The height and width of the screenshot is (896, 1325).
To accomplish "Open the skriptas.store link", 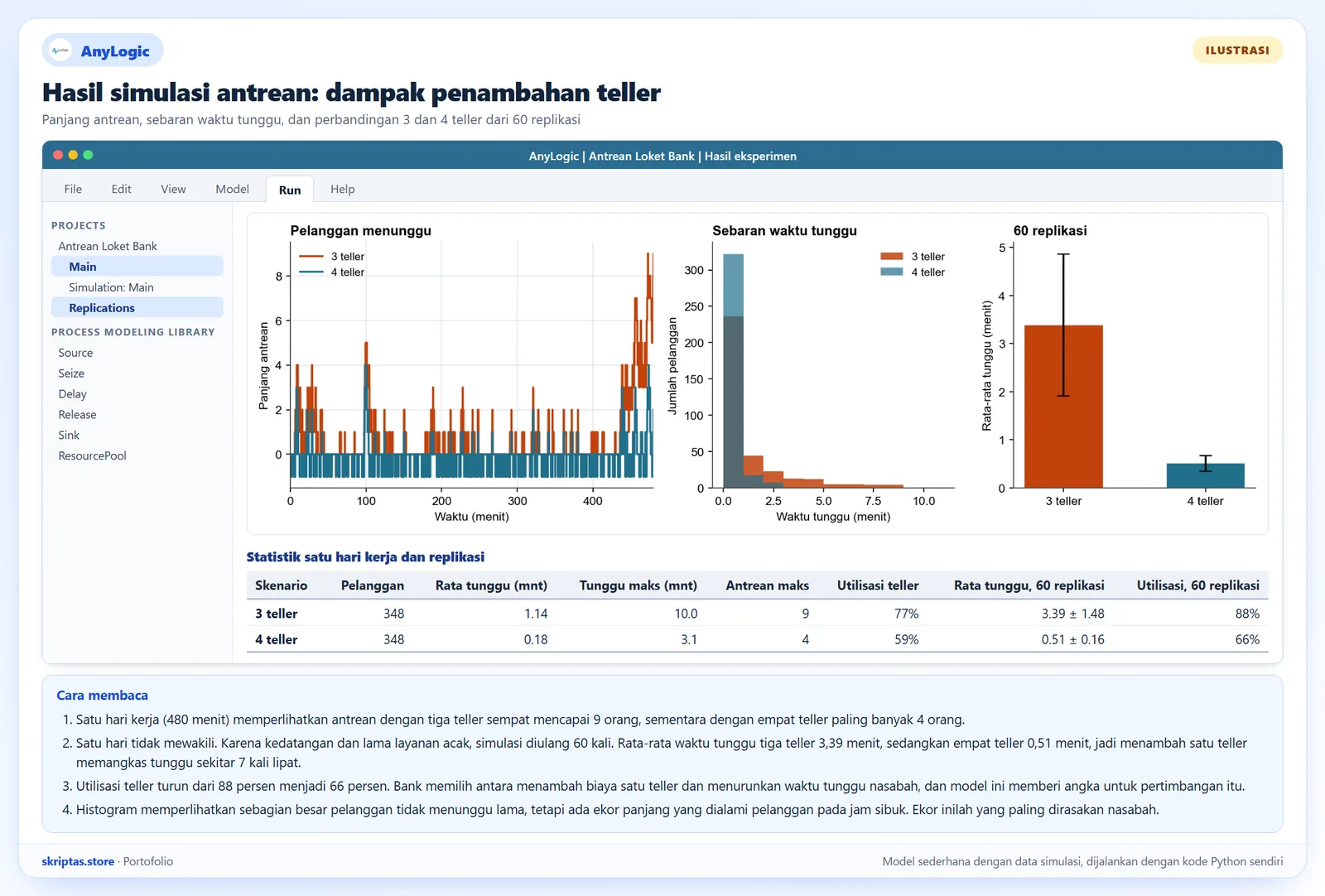I will [78, 861].
